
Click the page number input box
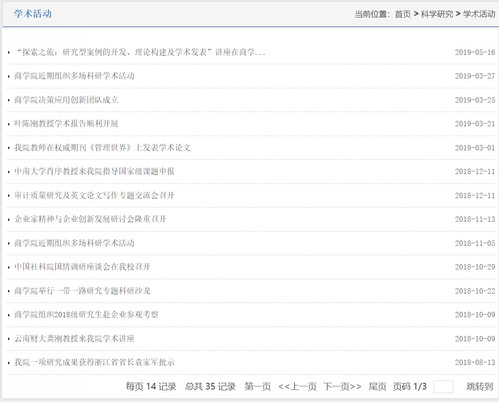click(443, 387)
